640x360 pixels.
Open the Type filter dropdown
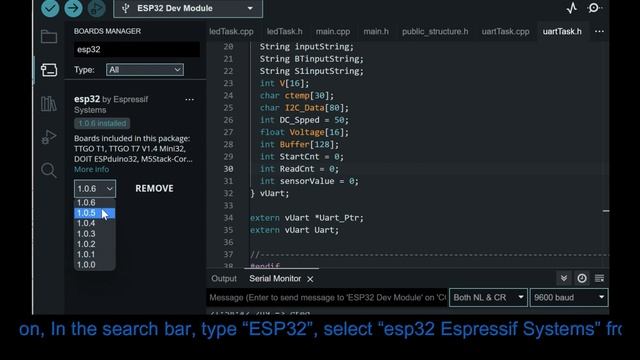pyautogui.click(x=145, y=70)
